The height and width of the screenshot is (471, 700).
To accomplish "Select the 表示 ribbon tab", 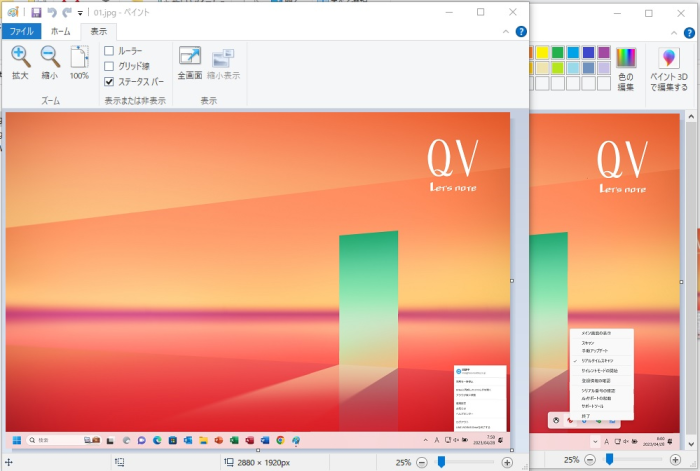I will click(99, 31).
